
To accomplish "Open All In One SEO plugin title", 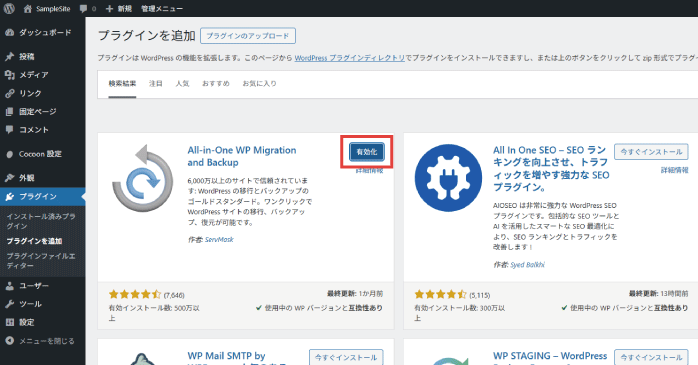I will coord(551,169).
